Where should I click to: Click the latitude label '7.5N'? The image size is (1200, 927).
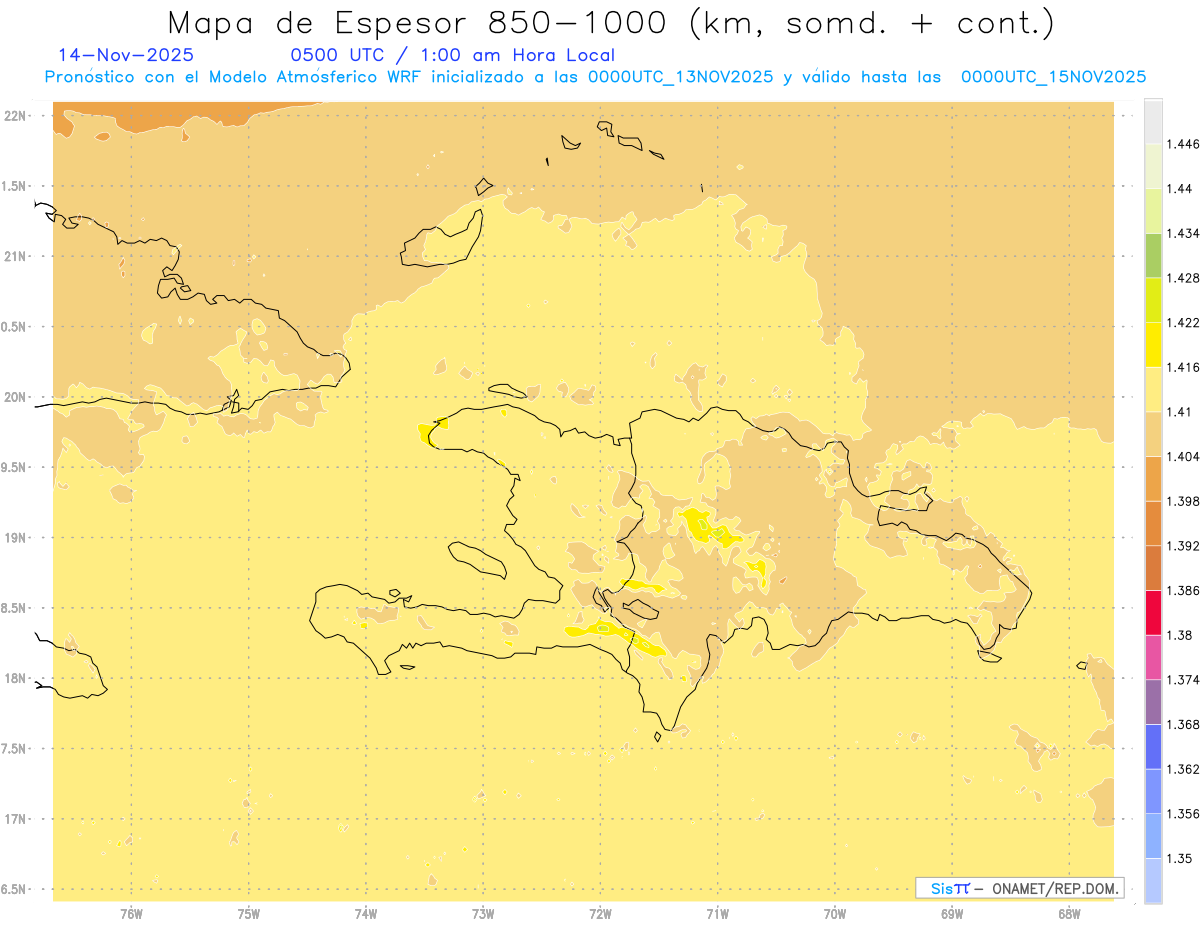coord(15,749)
